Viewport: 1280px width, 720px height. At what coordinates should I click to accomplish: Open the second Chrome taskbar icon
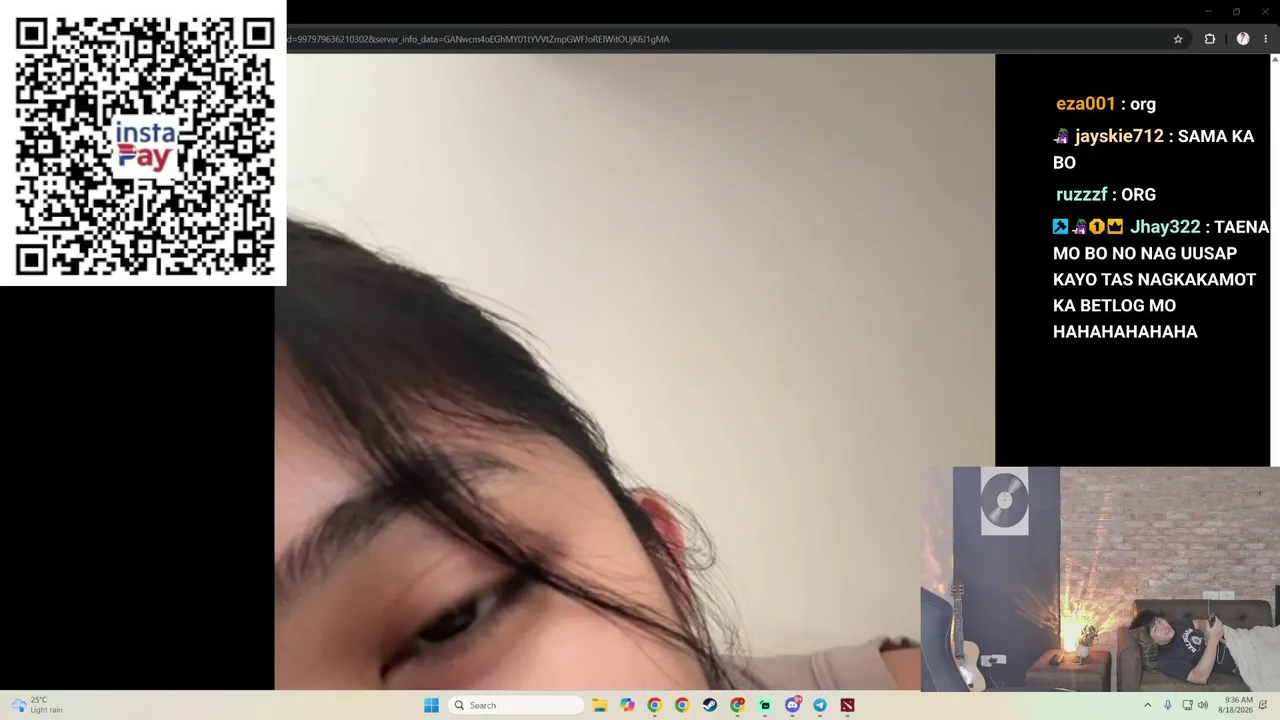[682, 705]
